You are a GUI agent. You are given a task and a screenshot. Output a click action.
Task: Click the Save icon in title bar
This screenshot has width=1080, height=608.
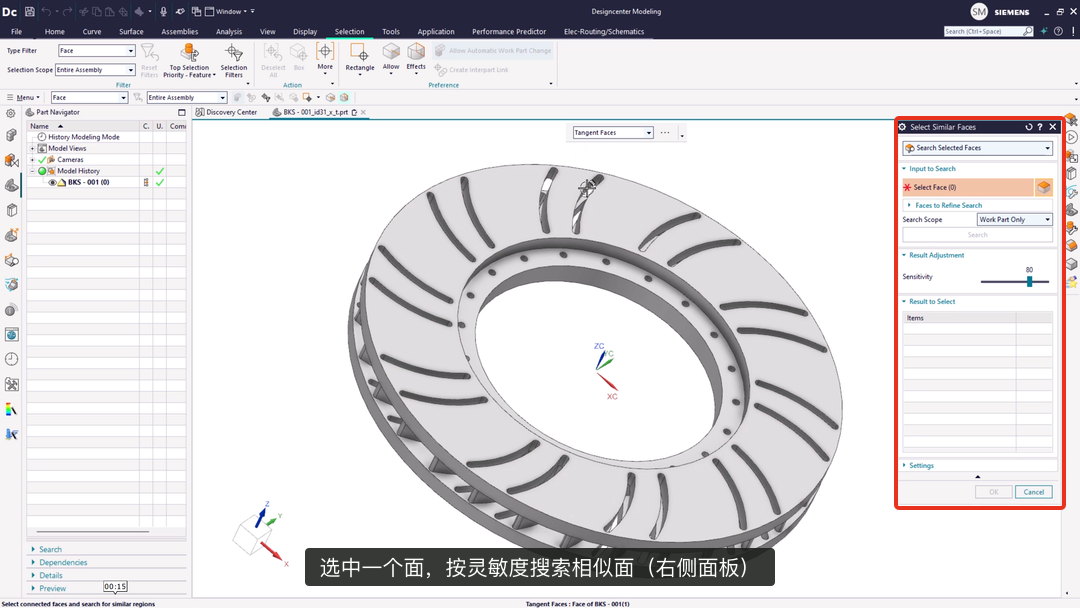(30, 12)
